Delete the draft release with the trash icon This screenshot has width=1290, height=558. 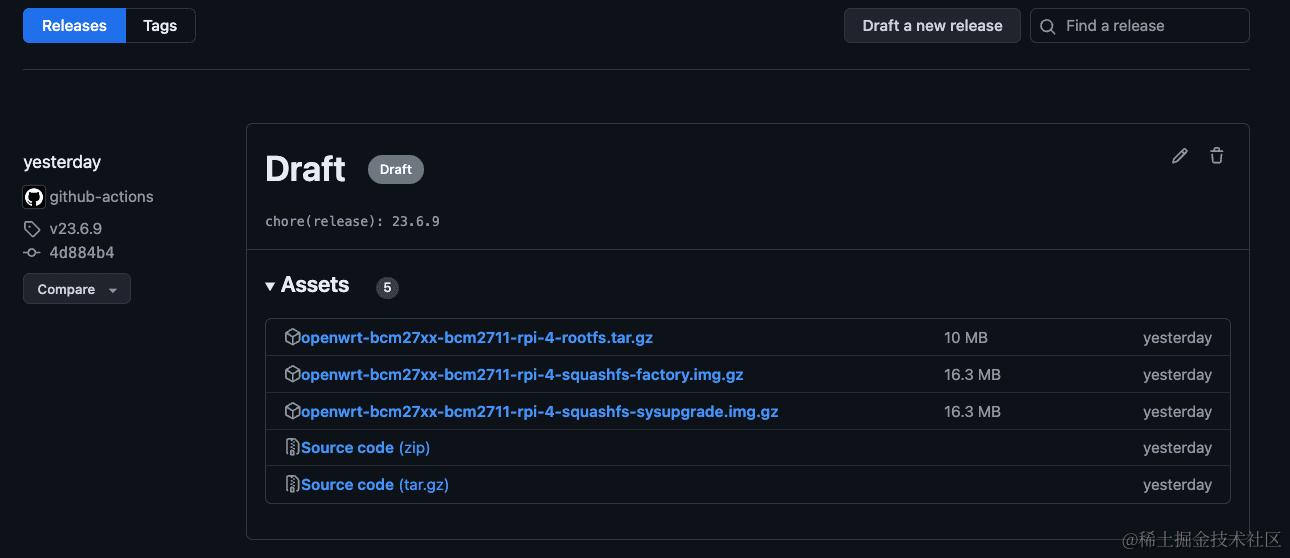click(1216, 156)
